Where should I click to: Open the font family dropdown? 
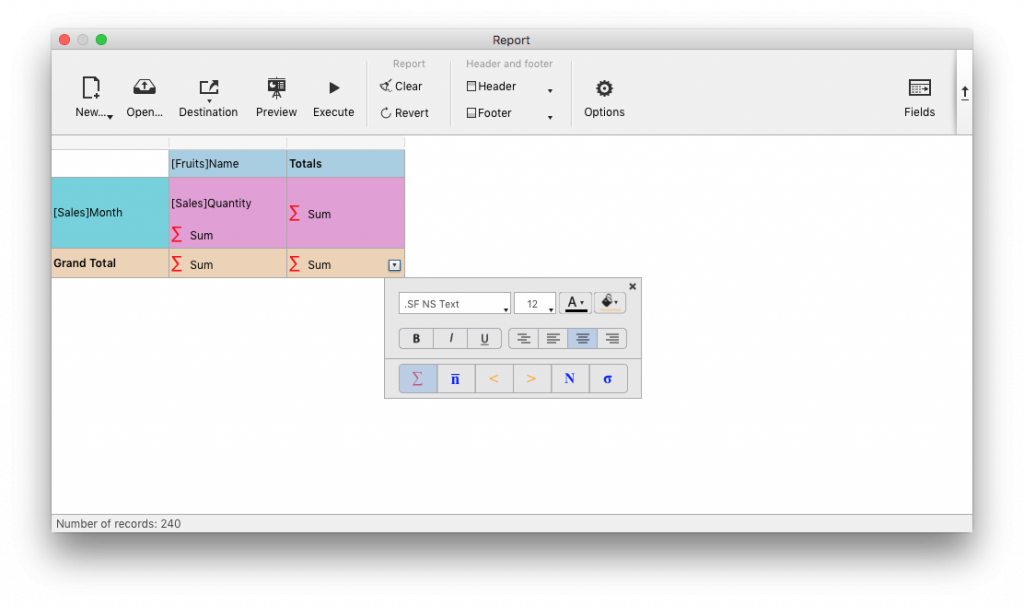(455, 303)
